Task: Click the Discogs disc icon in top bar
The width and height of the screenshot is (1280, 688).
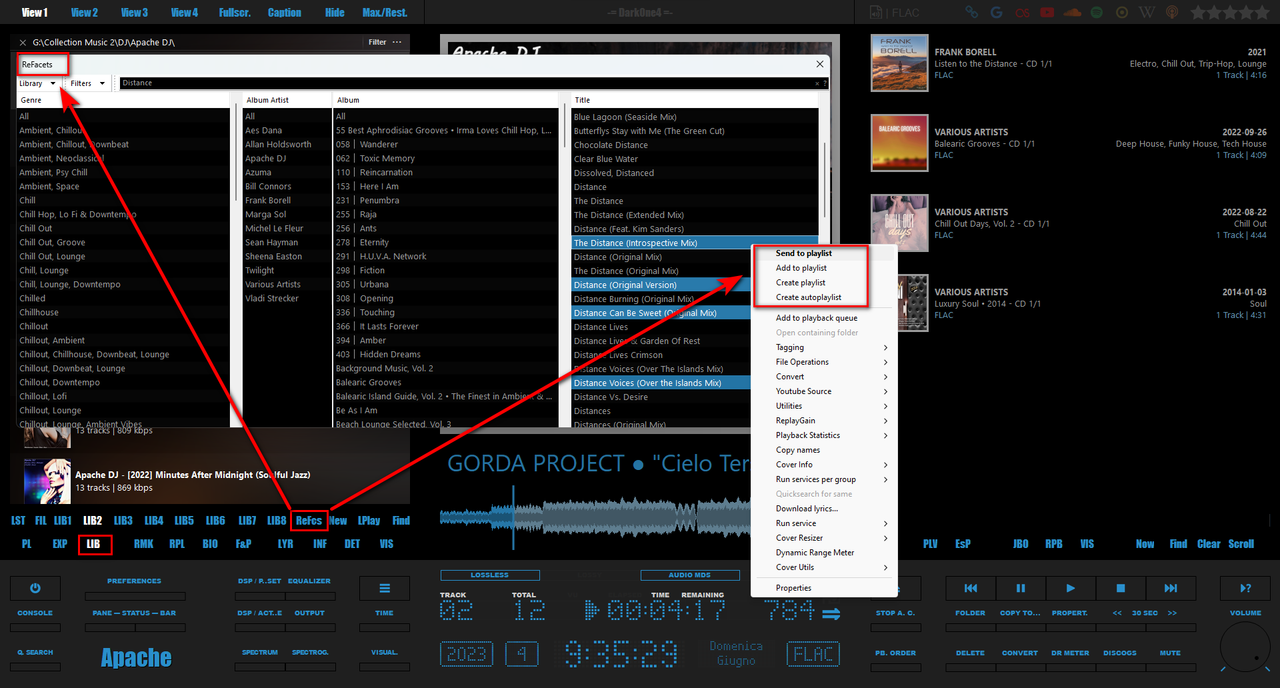Action: [x=1122, y=13]
